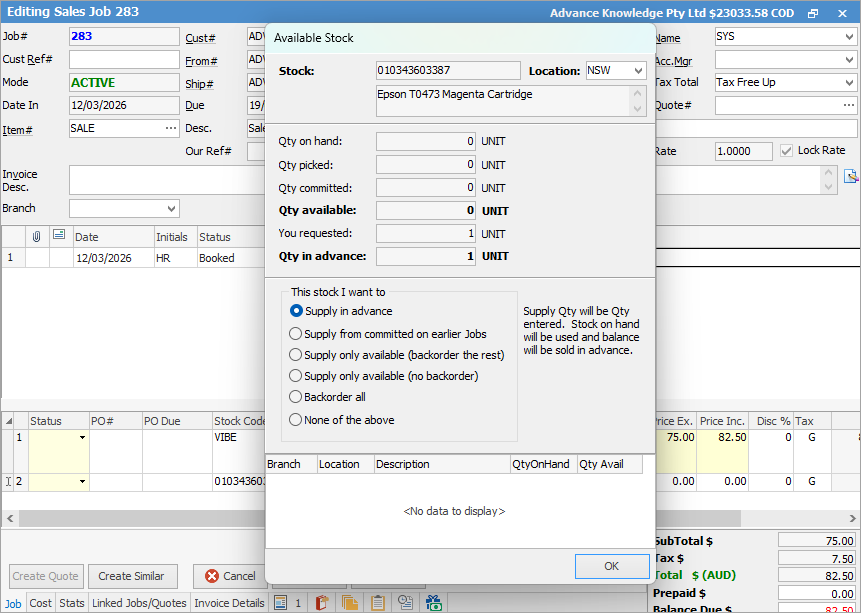
Task: Click the Item# ellipsis lookup button
Action: pos(171,129)
